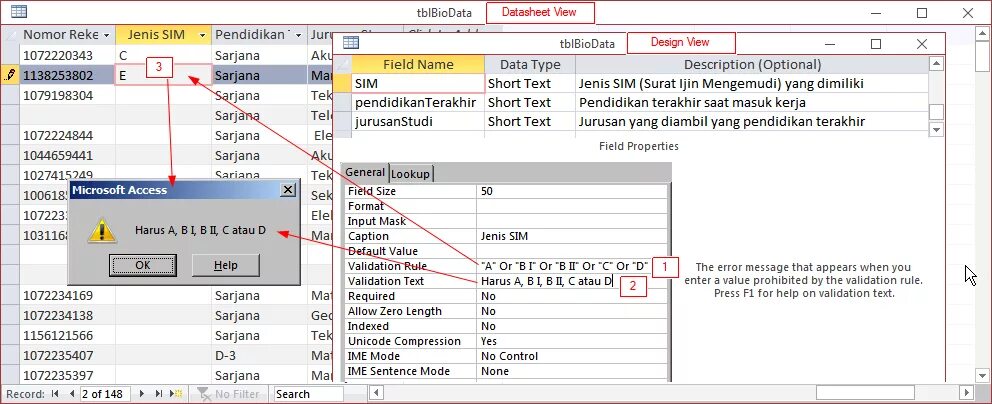The image size is (992, 404).
Task: Click the Caption value Jenis SIM
Action: click(x=572, y=236)
